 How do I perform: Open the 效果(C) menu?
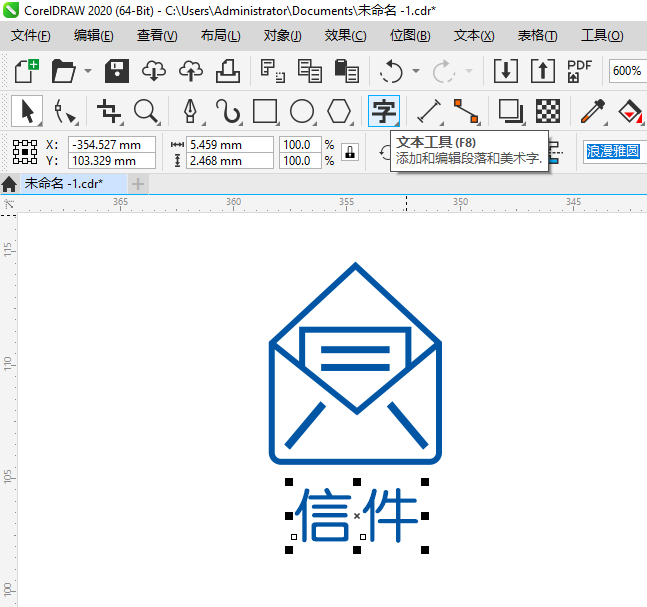[x=345, y=35]
